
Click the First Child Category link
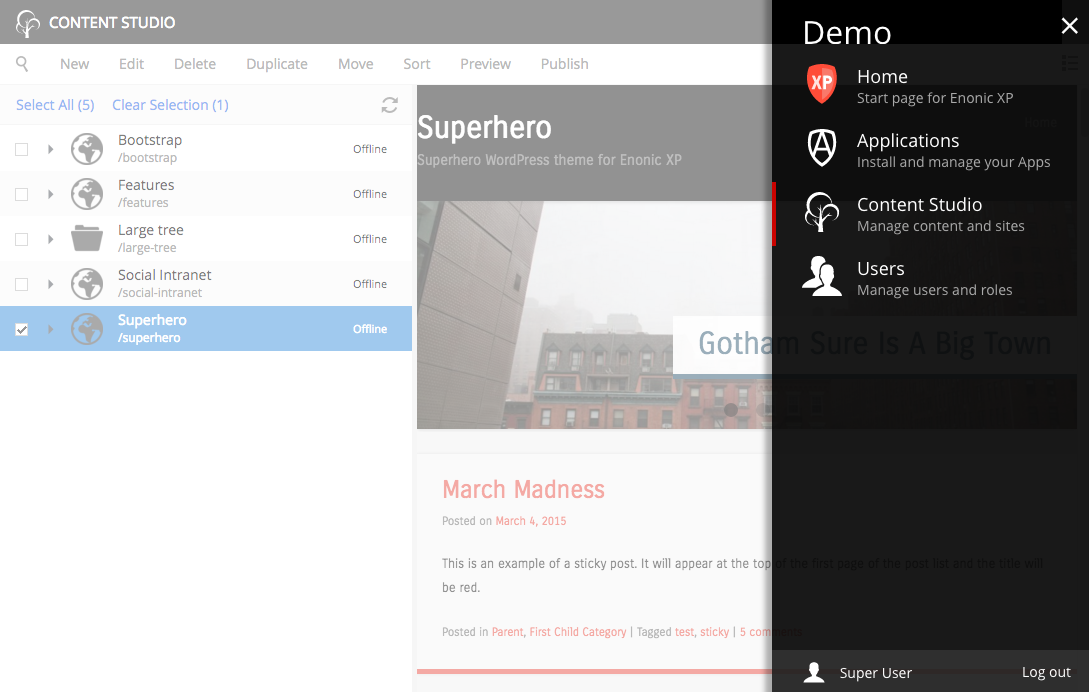tap(578, 632)
